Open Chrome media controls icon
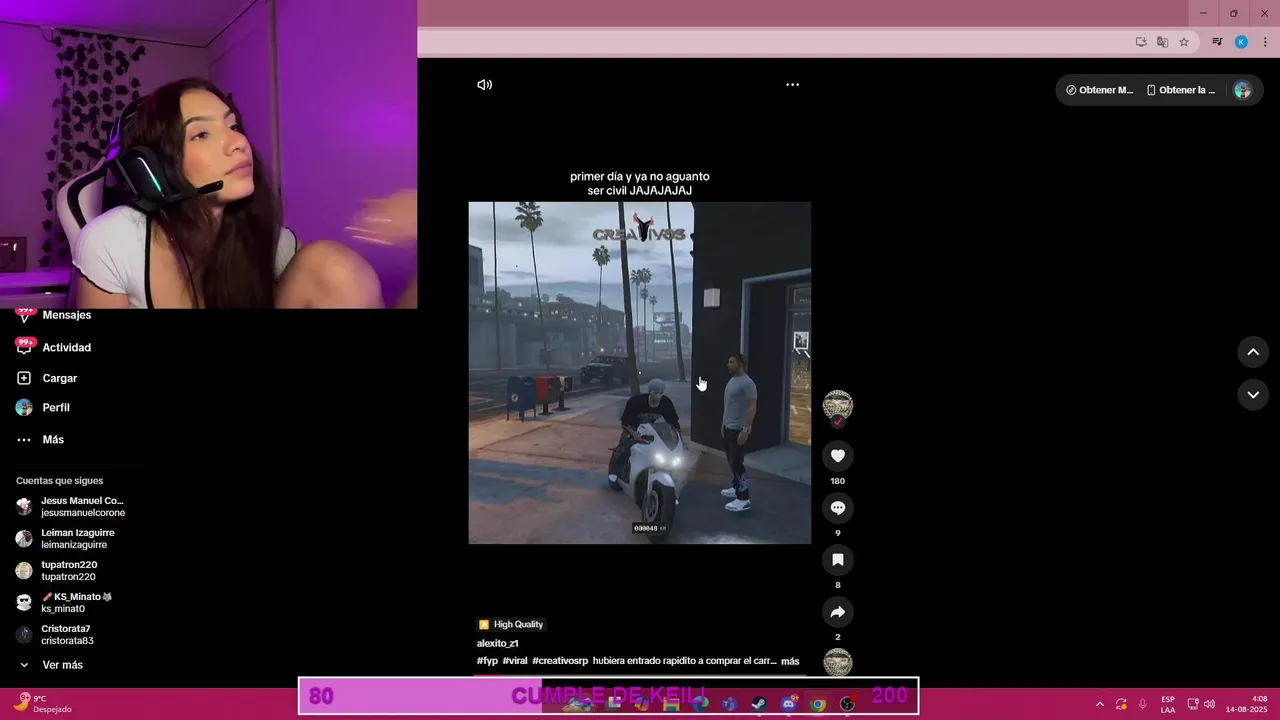 pyautogui.click(x=1217, y=42)
